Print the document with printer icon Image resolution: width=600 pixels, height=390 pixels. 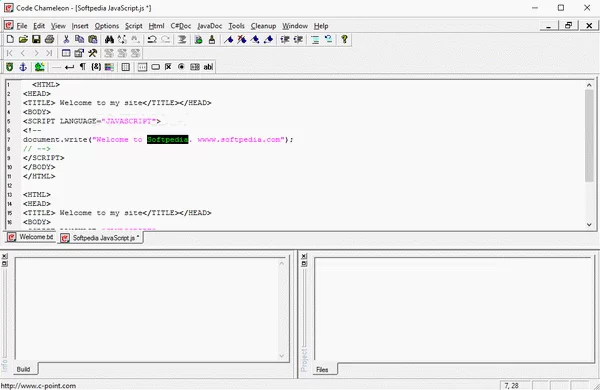click(49, 39)
